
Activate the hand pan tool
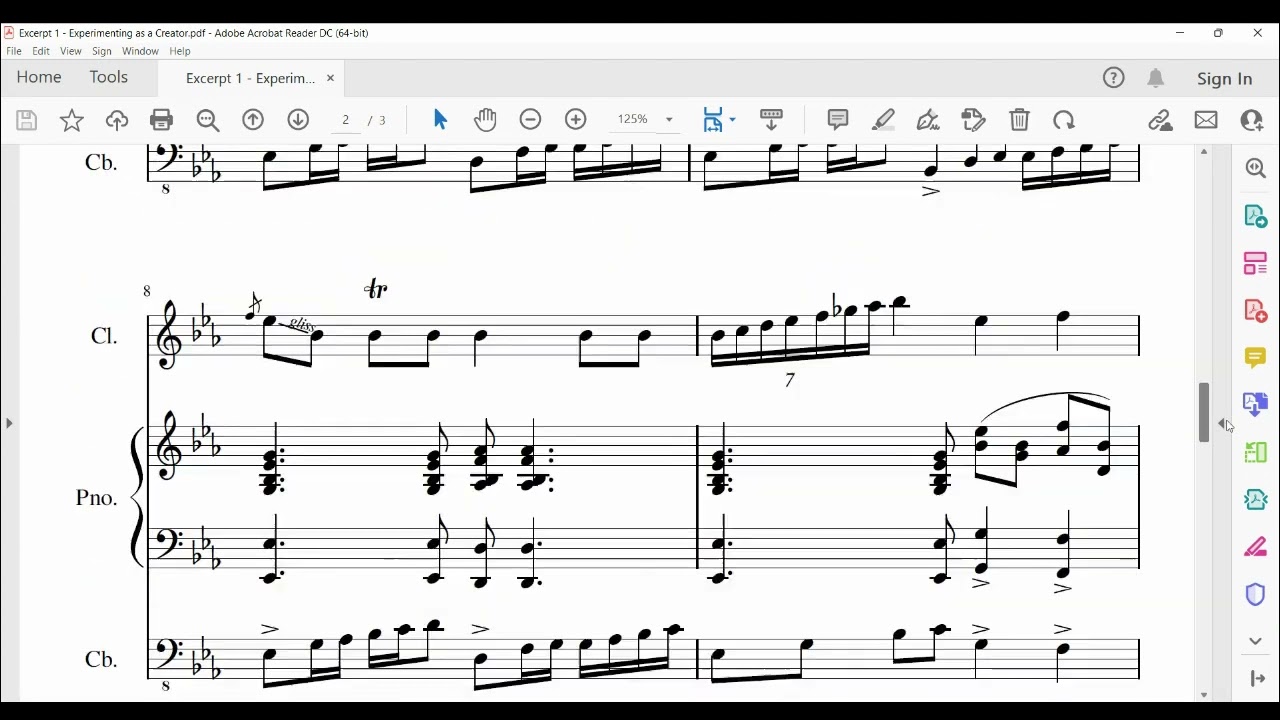(x=485, y=120)
